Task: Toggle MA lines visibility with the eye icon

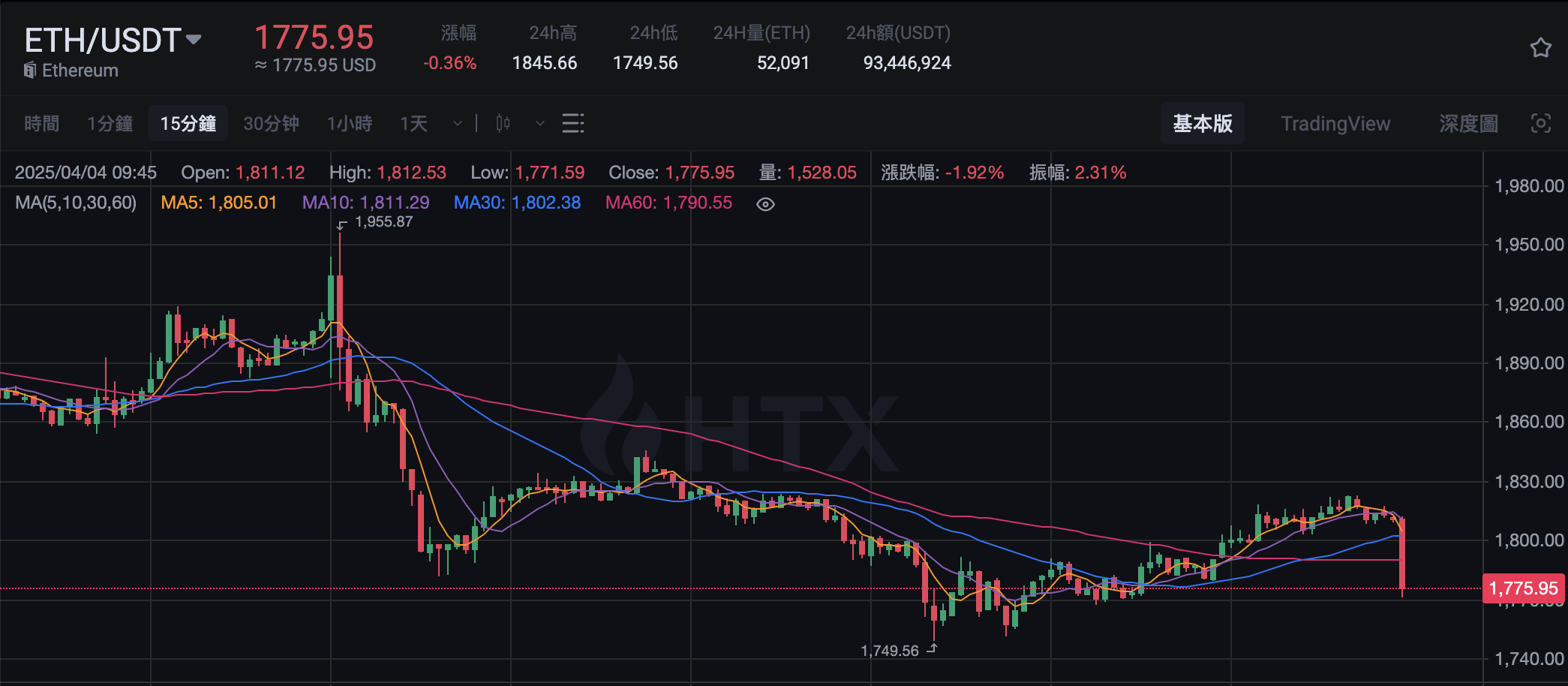Action: (x=764, y=203)
